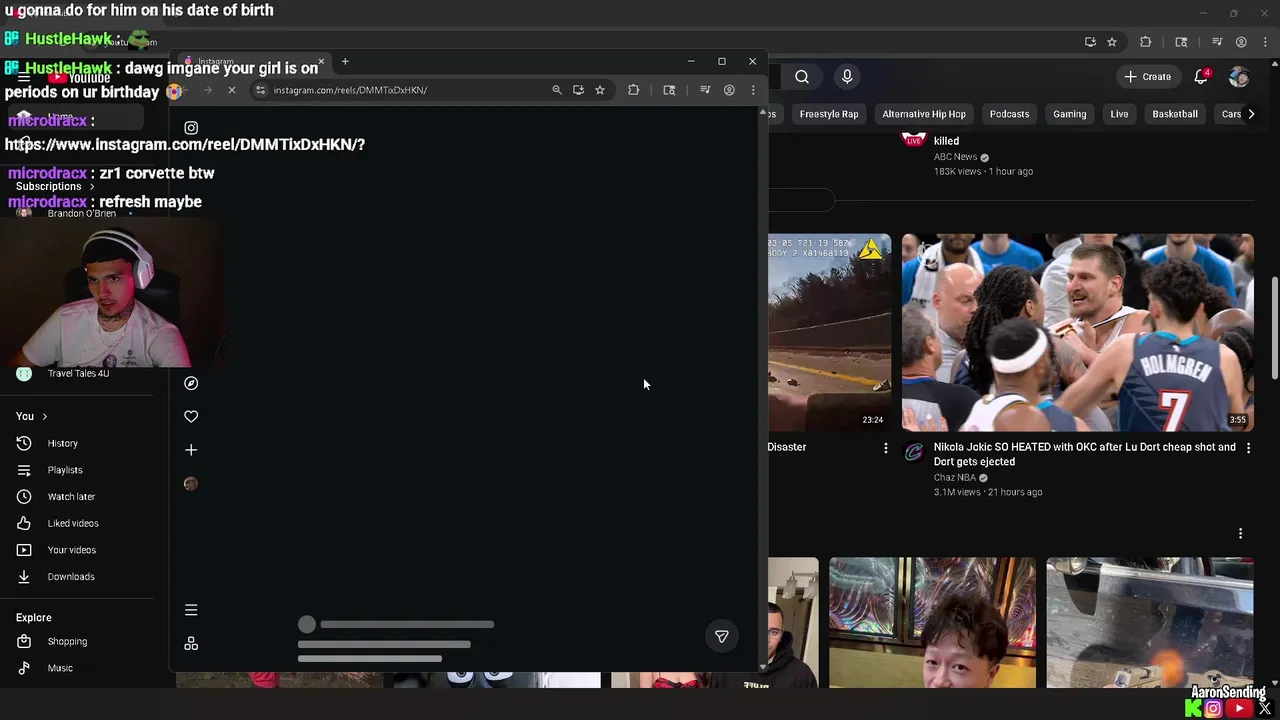Open the Meta apps grid icon in Instagram sidebar
The height and width of the screenshot is (720, 1280).
[191, 643]
